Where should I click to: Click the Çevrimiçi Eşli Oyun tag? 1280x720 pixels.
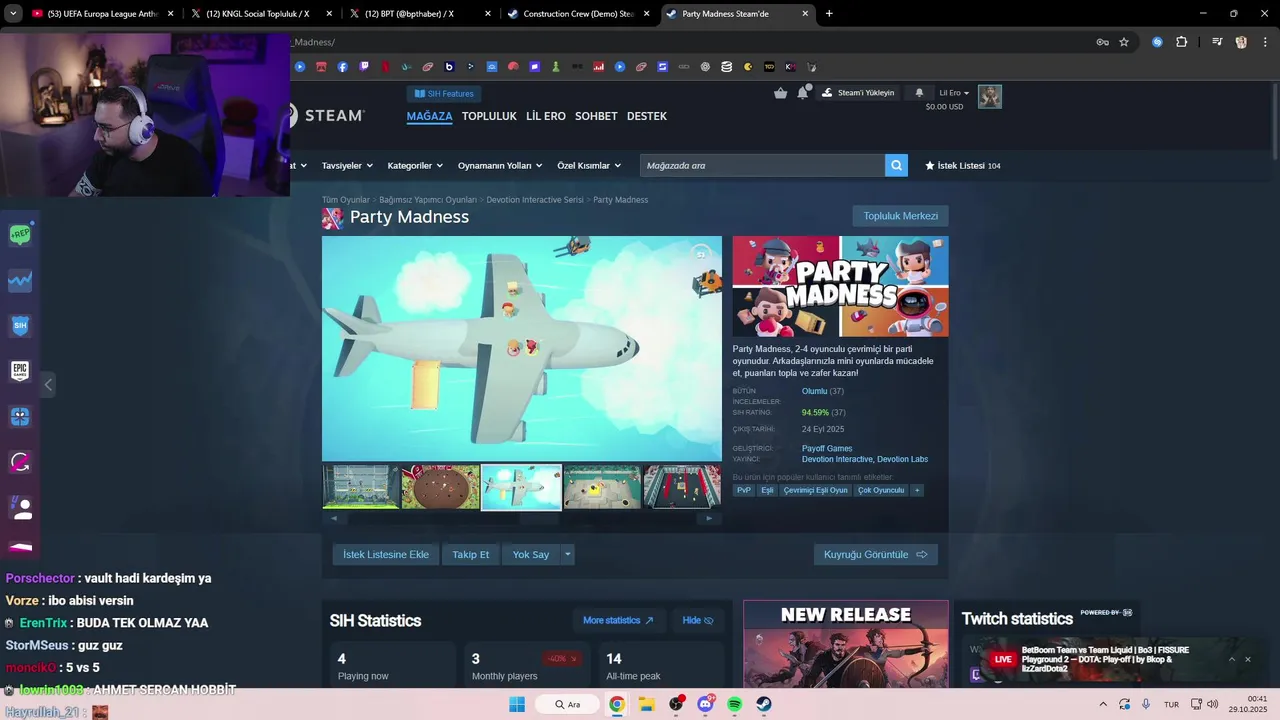(x=815, y=490)
